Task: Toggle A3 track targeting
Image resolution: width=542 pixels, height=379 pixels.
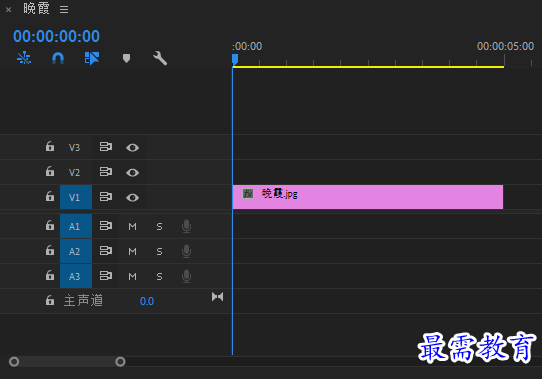Action: (76, 276)
